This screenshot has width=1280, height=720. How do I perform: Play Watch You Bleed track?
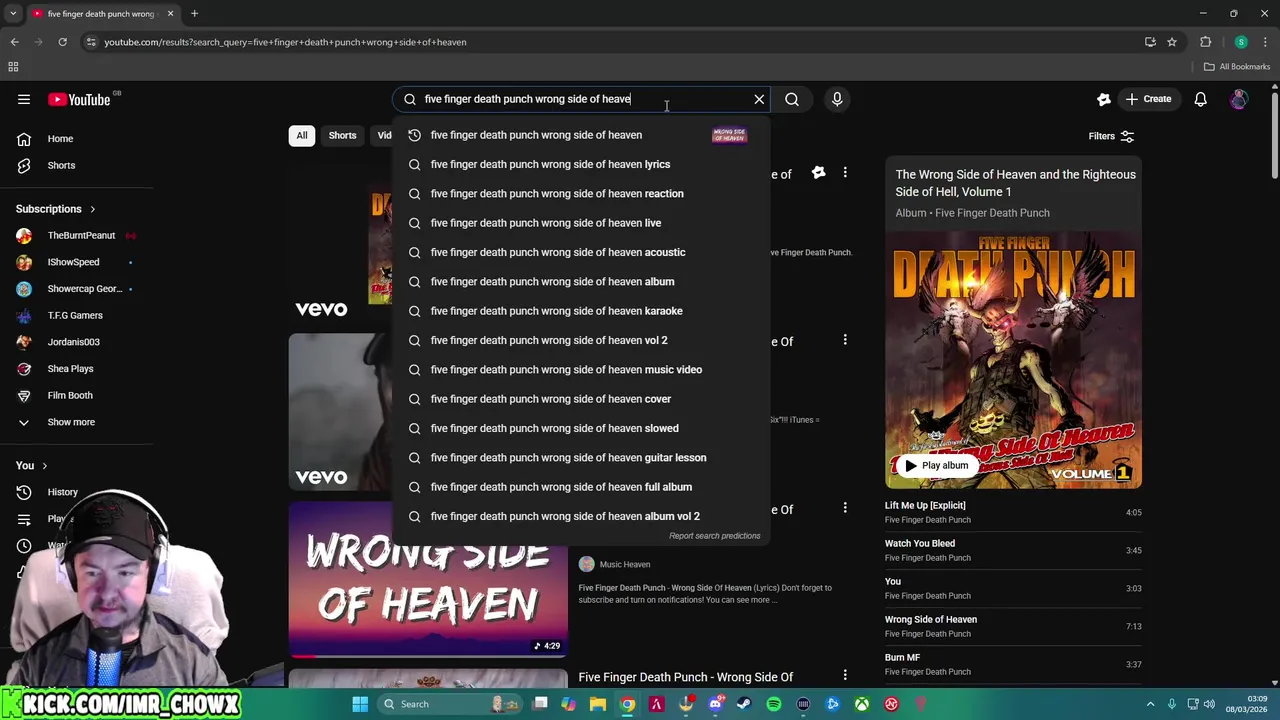(x=1013, y=550)
